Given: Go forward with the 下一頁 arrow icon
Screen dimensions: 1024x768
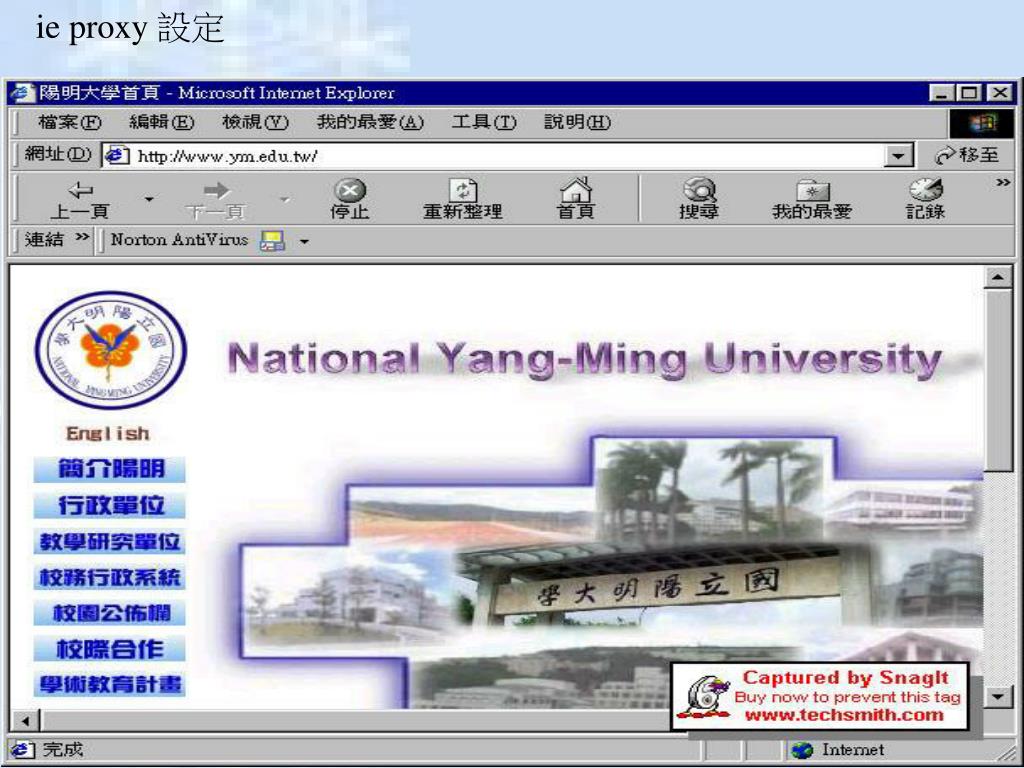Looking at the screenshot, I should 216,191.
